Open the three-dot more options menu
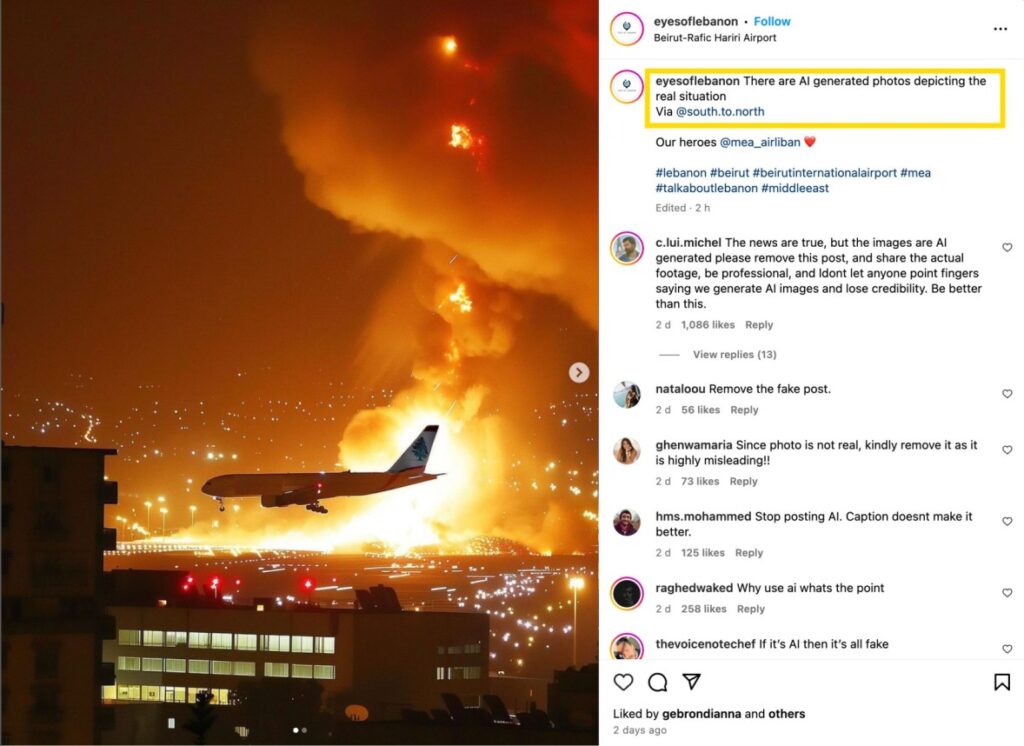The height and width of the screenshot is (746, 1024). pyautogui.click(x=1000, y=29)
